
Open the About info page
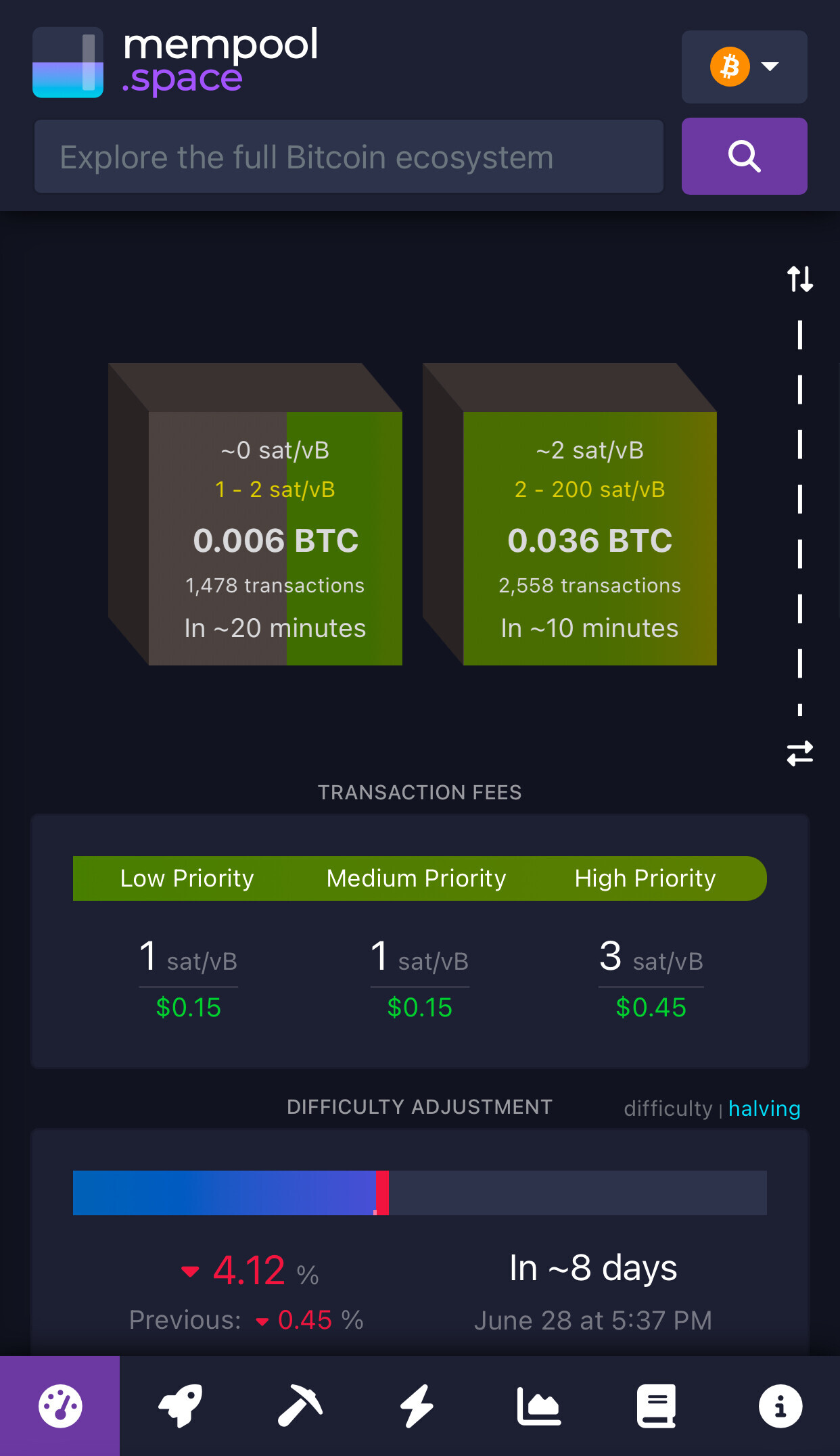pyautogui.click(x=780, y=1406)
